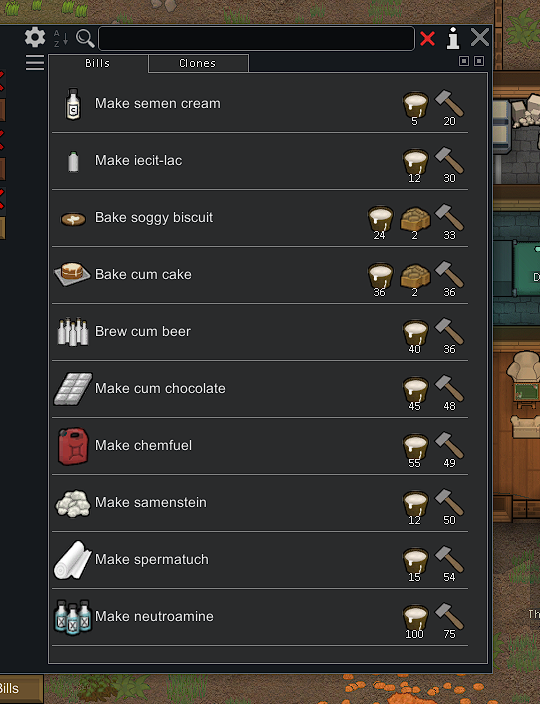Focus the bill search text field
The image size is (540, 704).
(256, 38)
